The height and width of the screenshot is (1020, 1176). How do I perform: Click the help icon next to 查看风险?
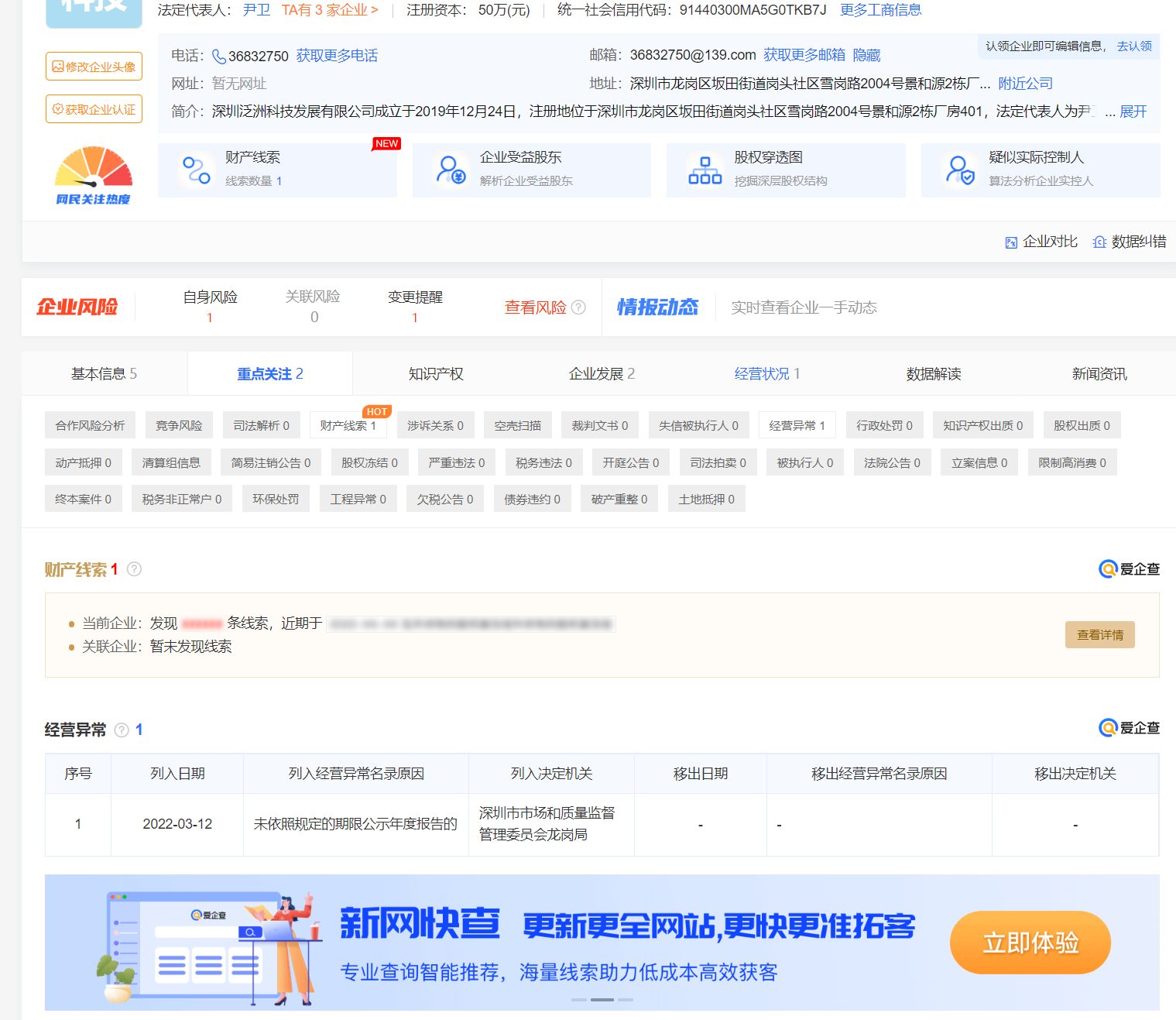[578, 307]
